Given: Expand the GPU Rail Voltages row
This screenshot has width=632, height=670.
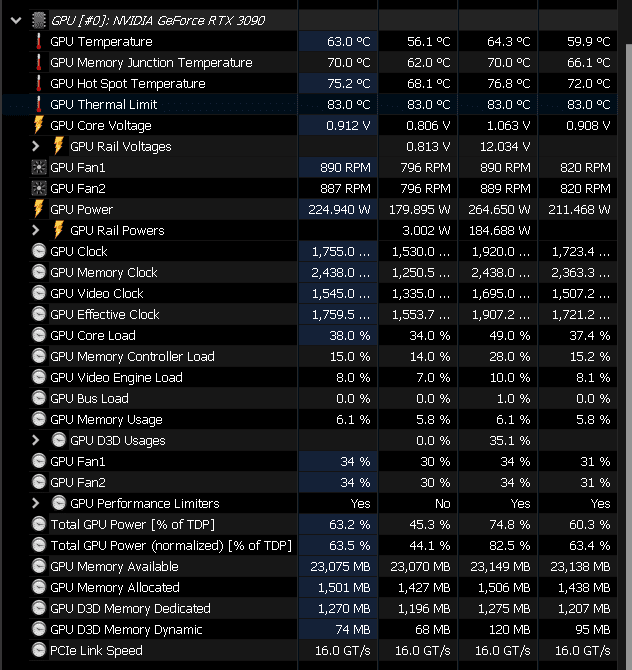Looking at the screenshot, I should [36, 147].
